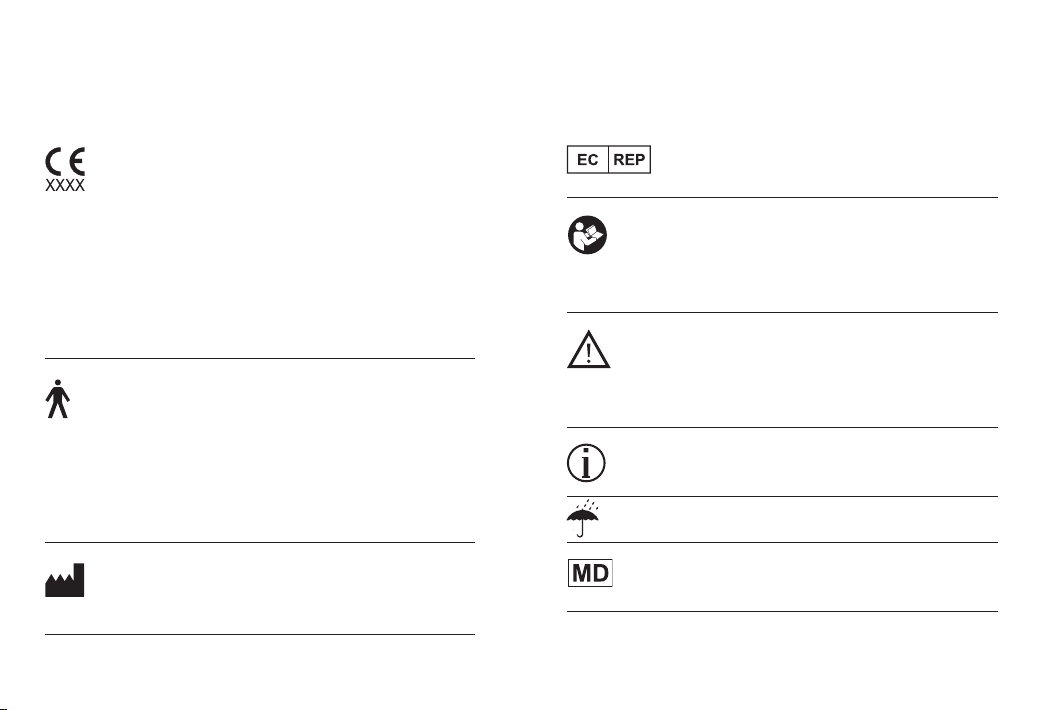The height and width of the screenshot is (710, 1044).
Task: Click the standing person applied-part symbol
Action: click(x=58, y=399)
